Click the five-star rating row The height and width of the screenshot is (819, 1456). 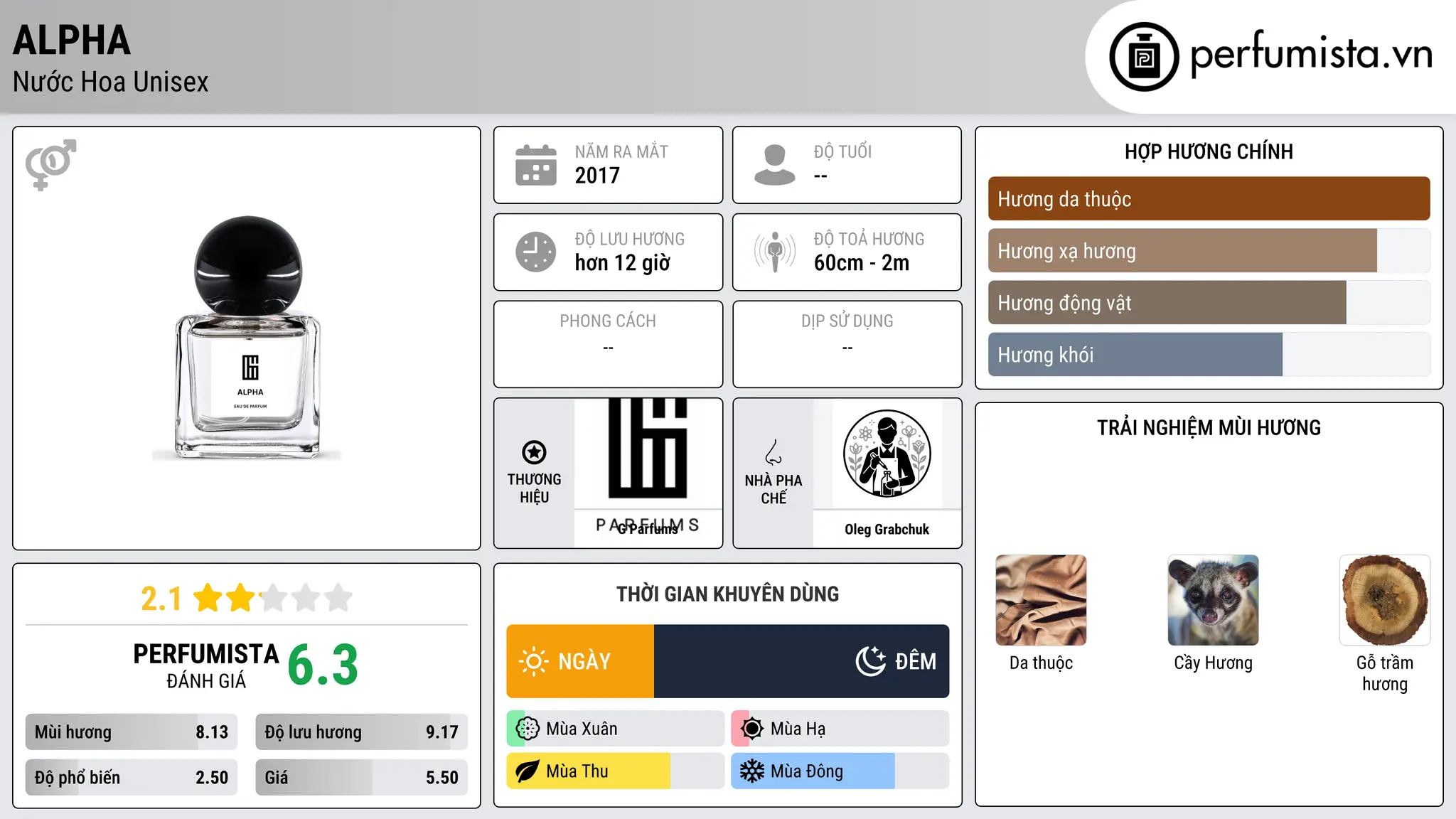(272, 598)
